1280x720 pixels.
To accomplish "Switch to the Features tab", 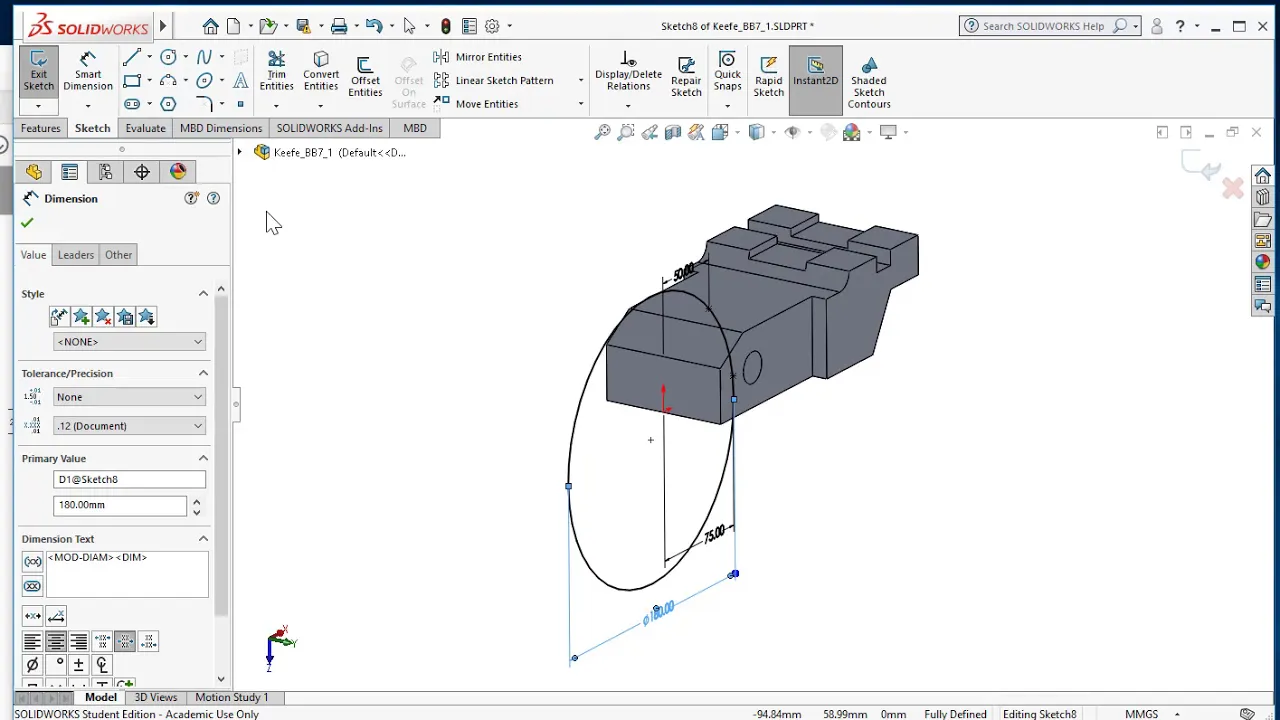I will click(x=41, y=128).
